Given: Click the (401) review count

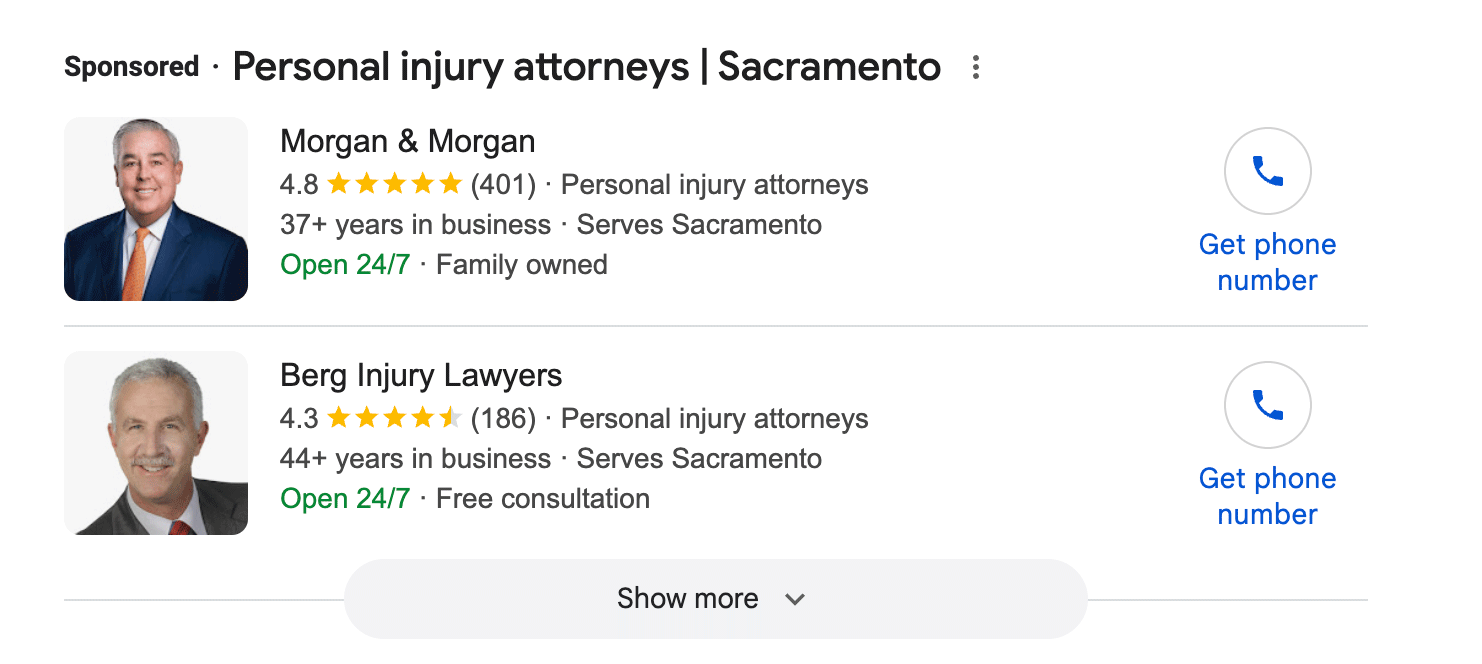Looking at the screenshot, I should click(x=503, y=185).
